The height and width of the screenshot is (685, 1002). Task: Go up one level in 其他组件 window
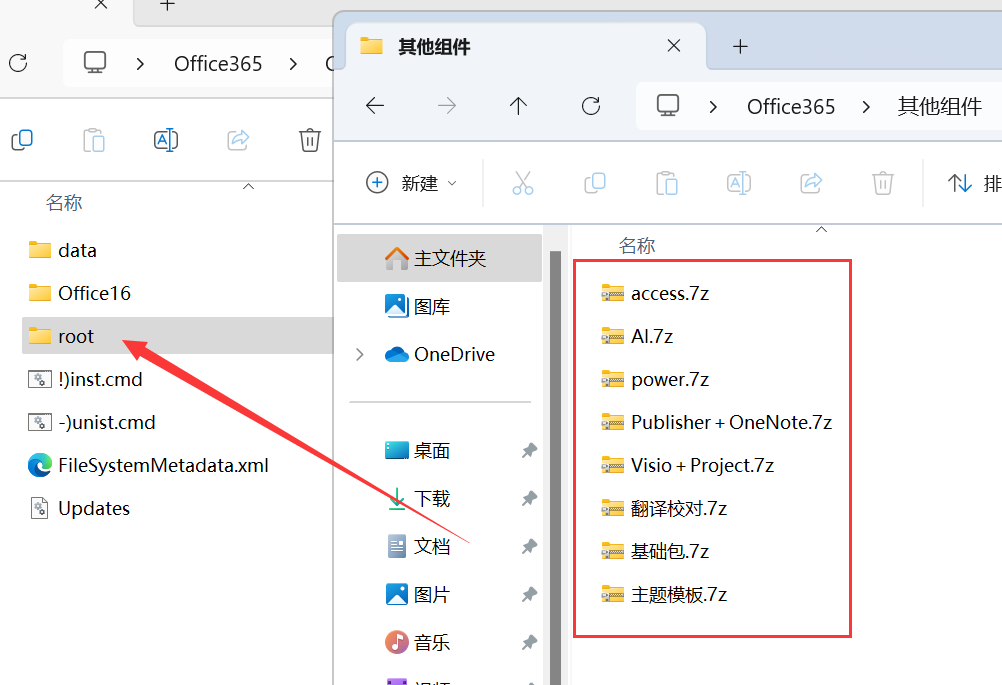click(x=518, y=105)
